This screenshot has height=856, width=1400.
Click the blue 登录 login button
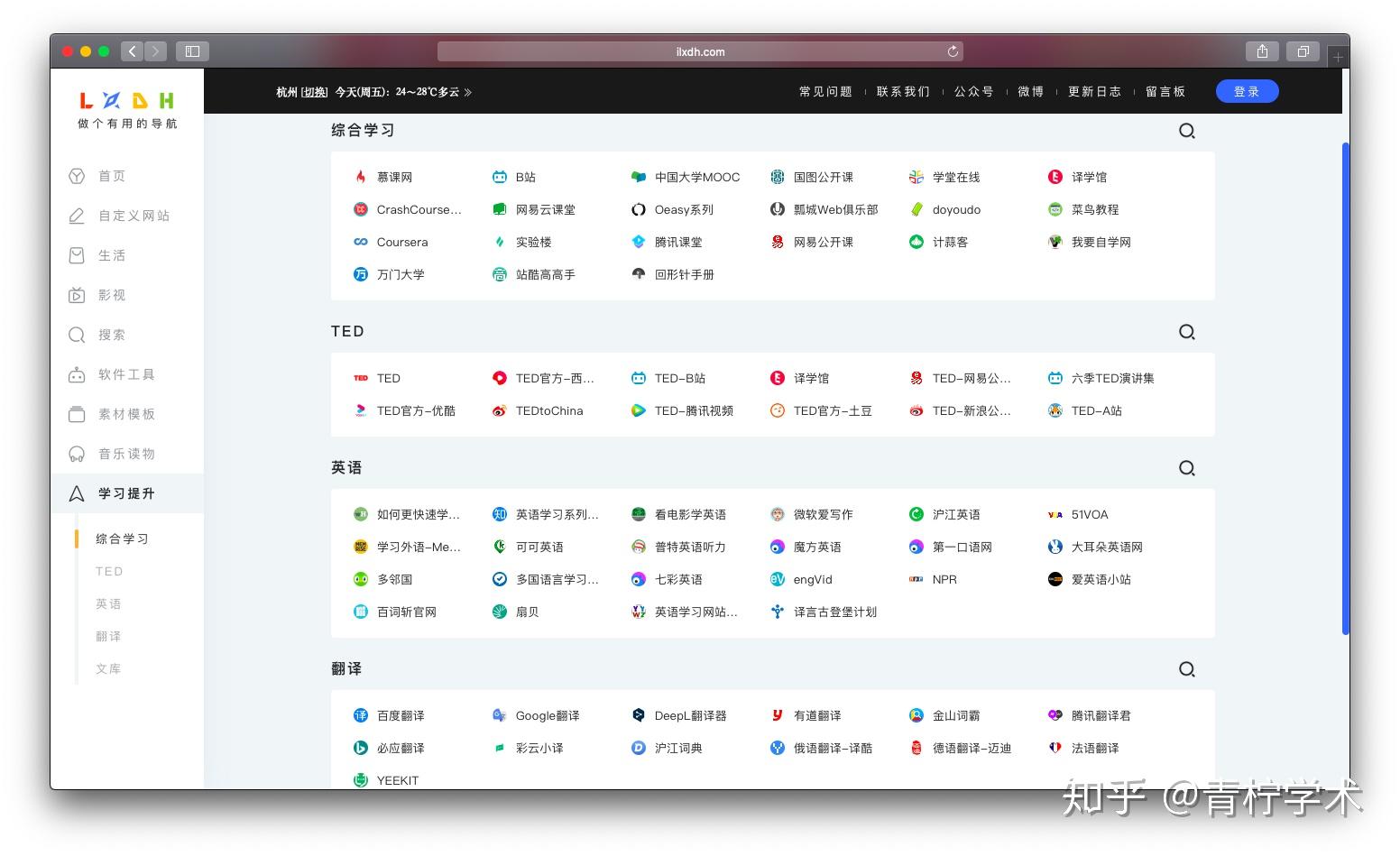click(1247, 91)
